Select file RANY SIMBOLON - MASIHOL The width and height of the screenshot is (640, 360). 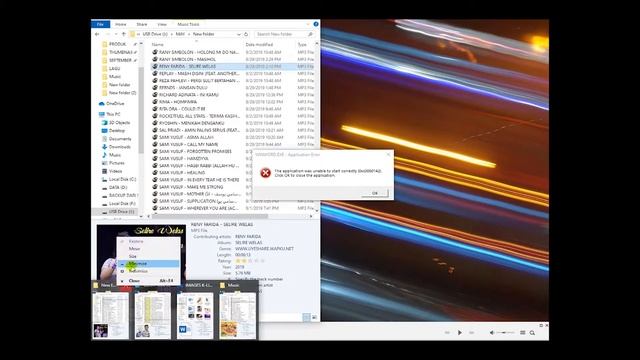pyautogui.click(x=187, y=59)
